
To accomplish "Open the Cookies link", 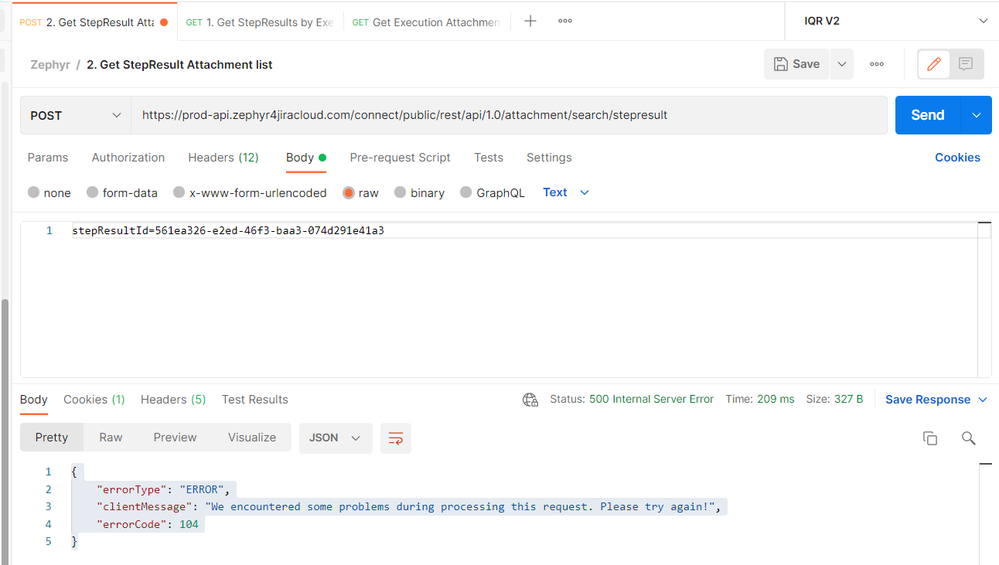I will (957, 158).
